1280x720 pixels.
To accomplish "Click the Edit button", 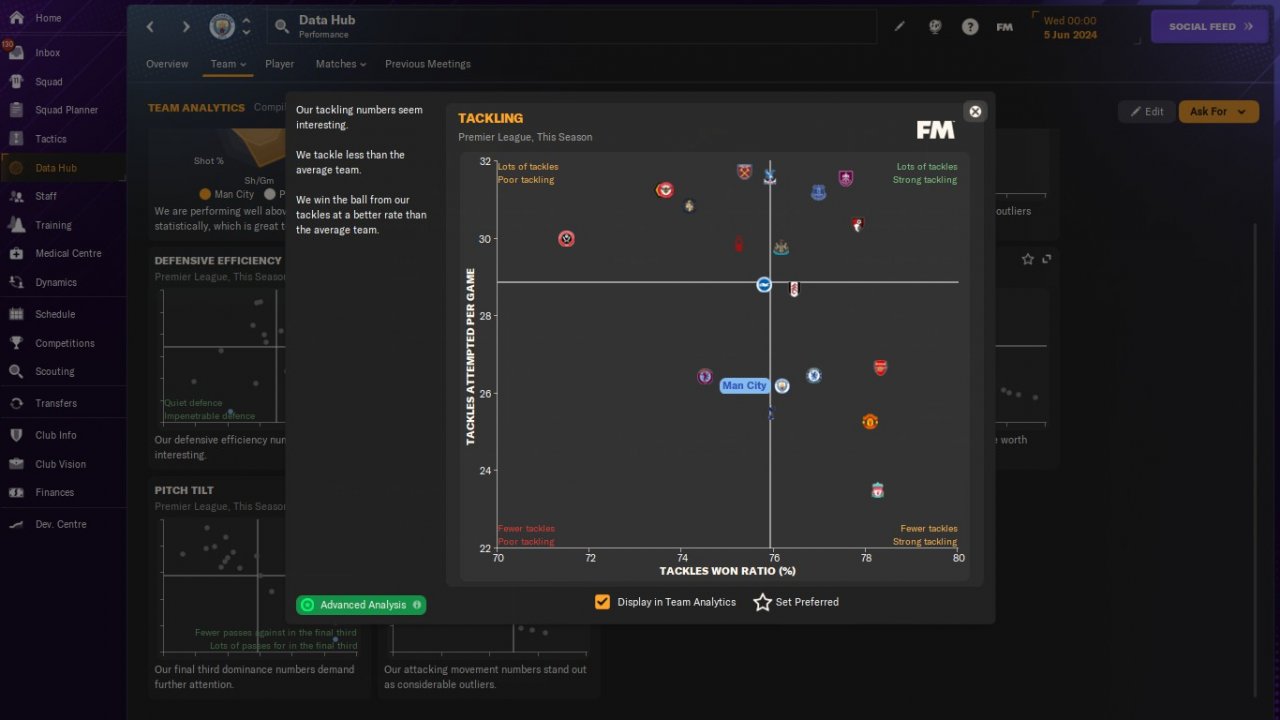I will pos(1147,112).
